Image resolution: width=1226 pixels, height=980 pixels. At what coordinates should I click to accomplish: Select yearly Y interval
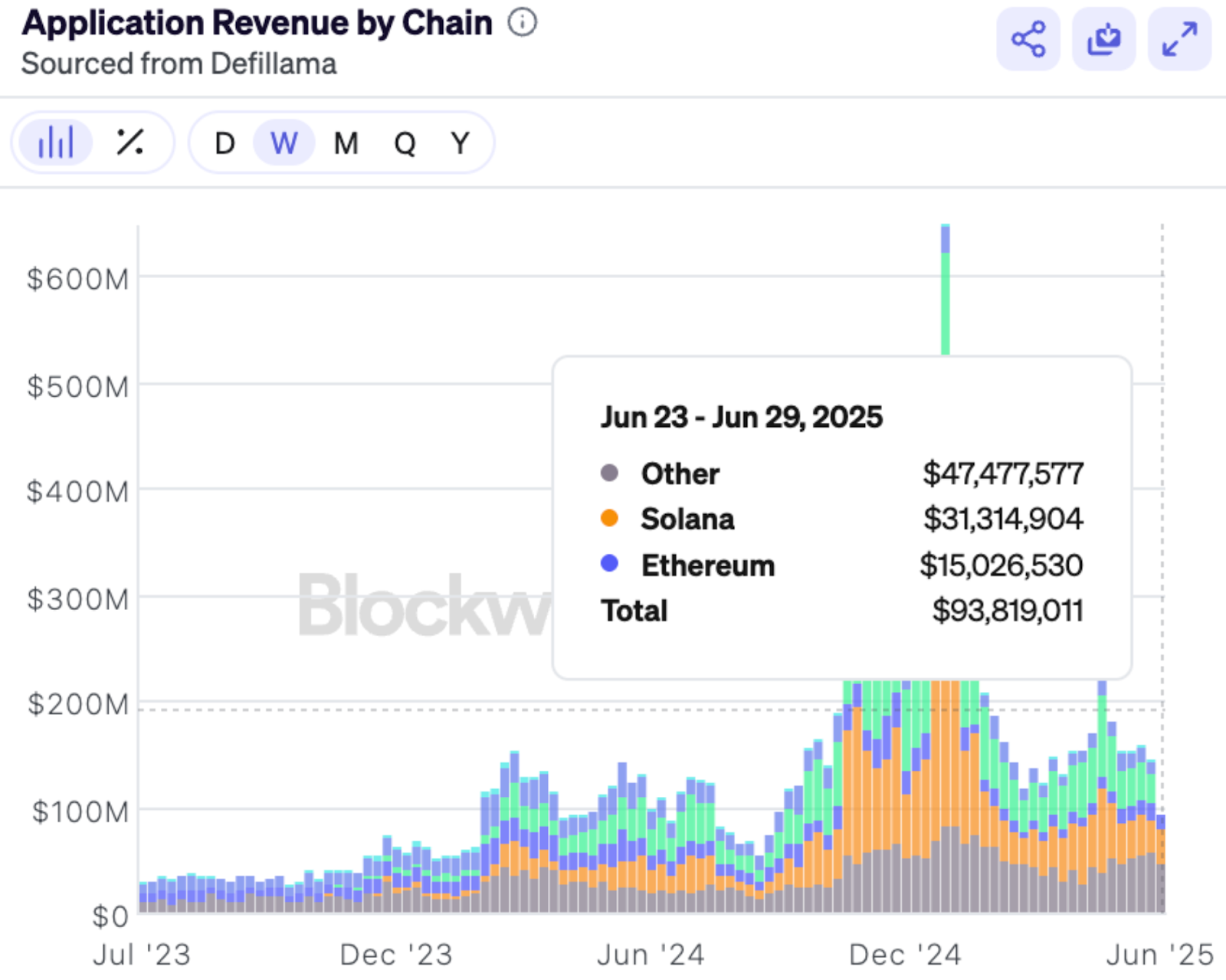click(461, 143)
